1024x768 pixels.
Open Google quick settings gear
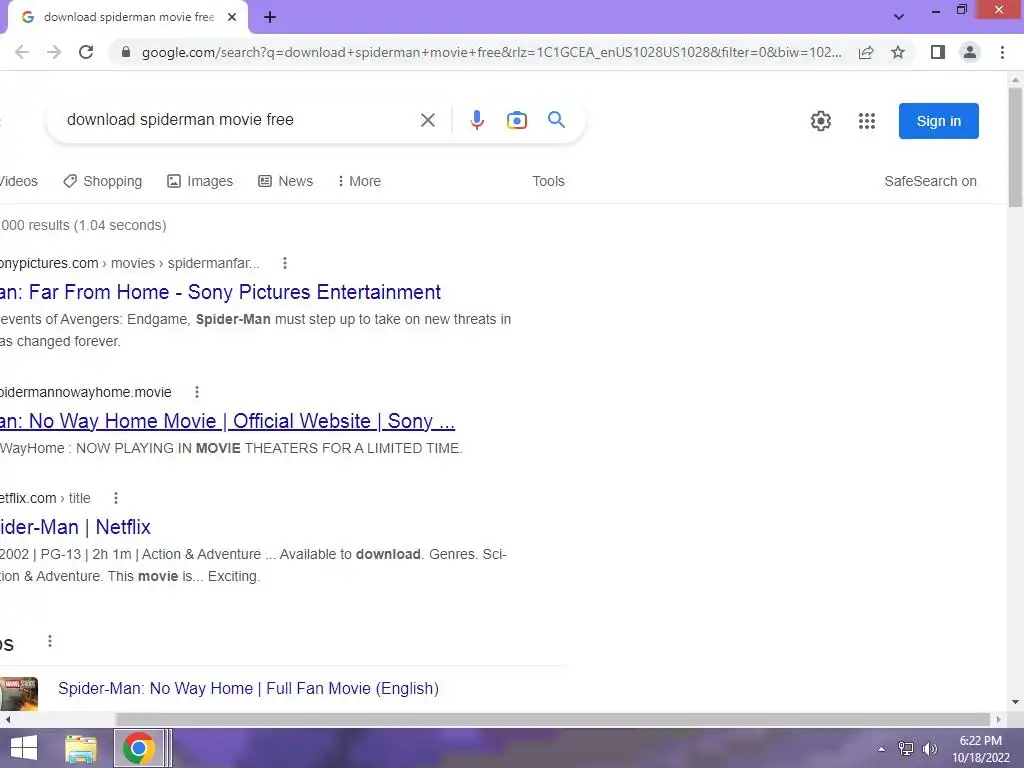pyautogui.click(x=821, y=121)
